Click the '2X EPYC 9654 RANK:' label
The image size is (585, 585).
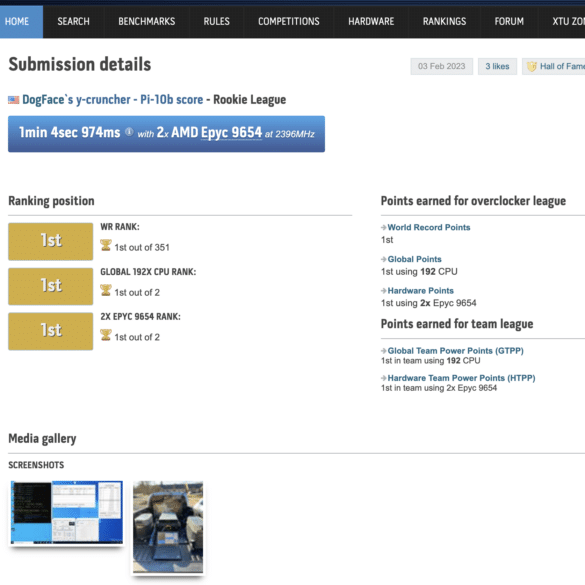point(140,316)
